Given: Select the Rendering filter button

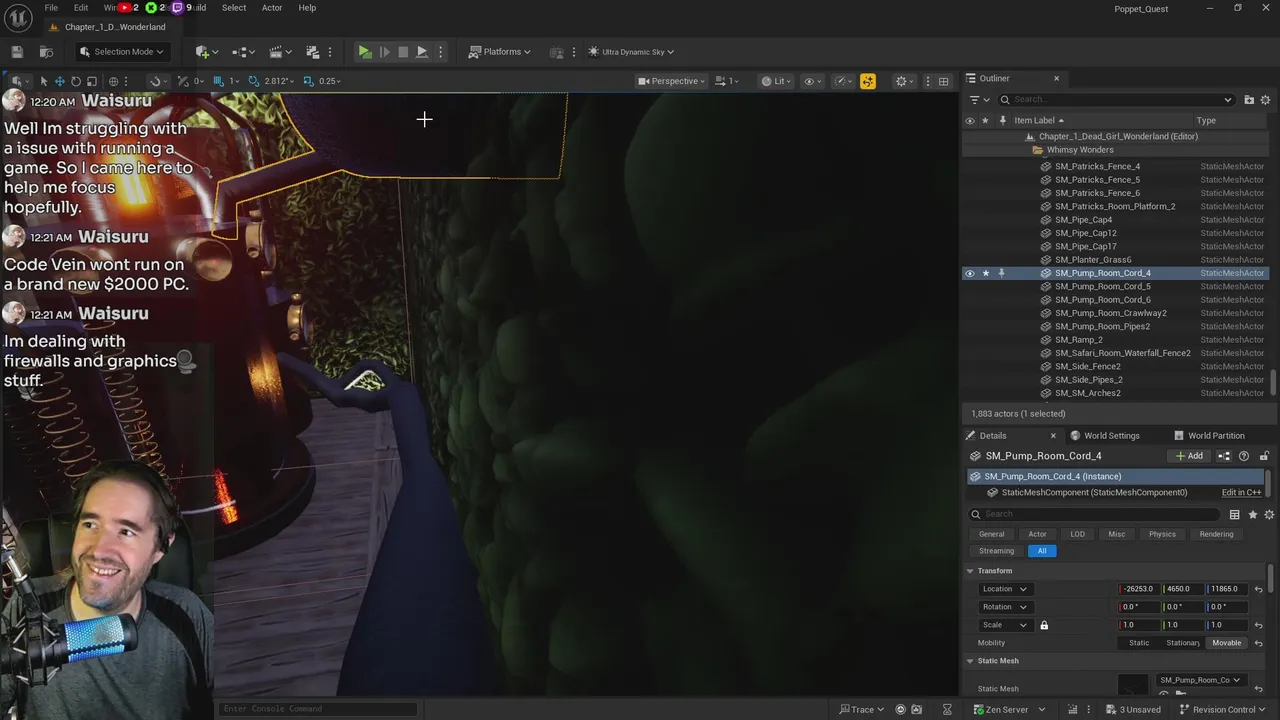Looking at the screenshot, I should (x=1216, y=534).
